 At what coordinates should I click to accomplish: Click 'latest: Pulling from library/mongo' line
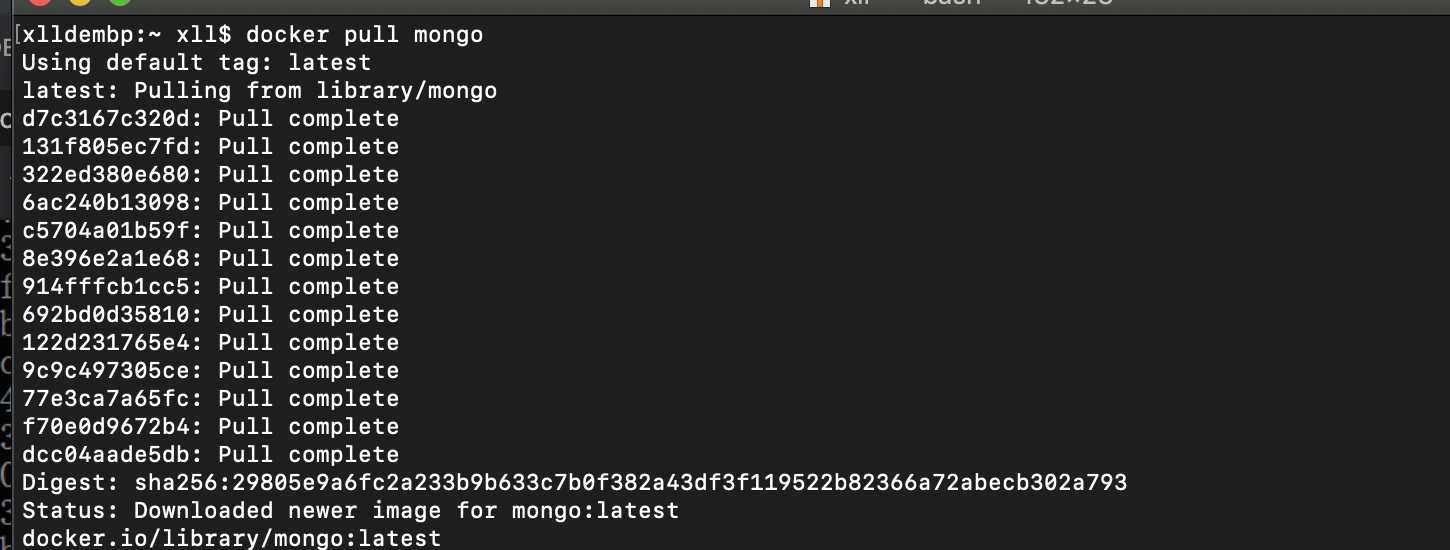(260, 91)
